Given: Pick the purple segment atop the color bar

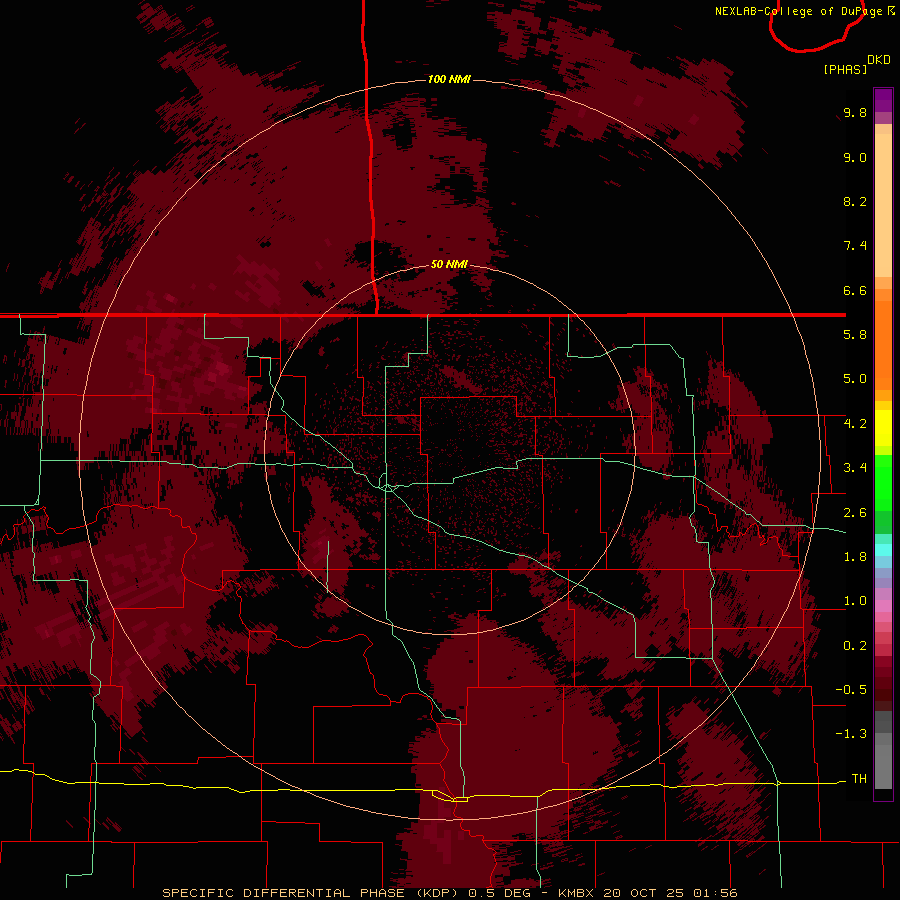Looking at the screenshot, I should pos(883,100).
